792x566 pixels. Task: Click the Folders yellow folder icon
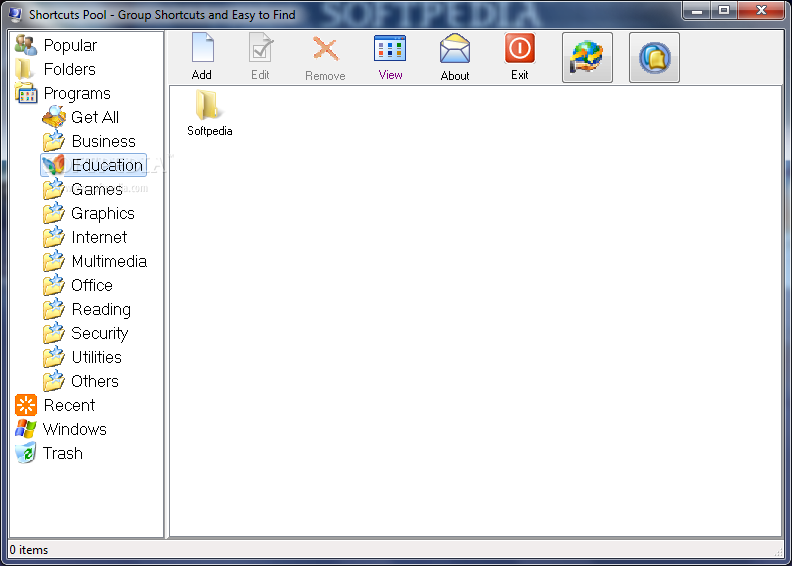pos(23,69)
